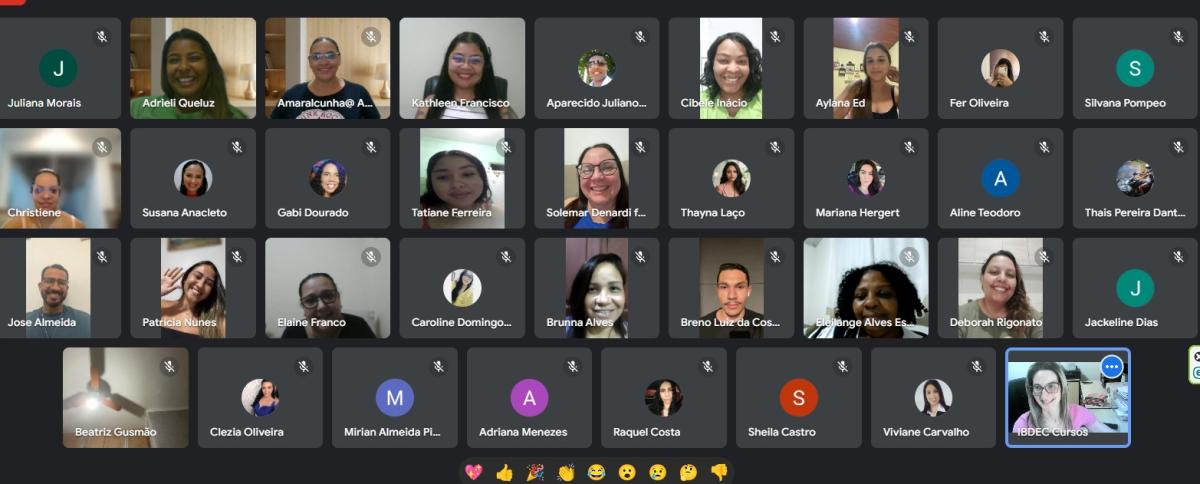Send the thumbs down reaction
Screen dimensions: 1200x484
pyautogui.click(x=718, y=472)
